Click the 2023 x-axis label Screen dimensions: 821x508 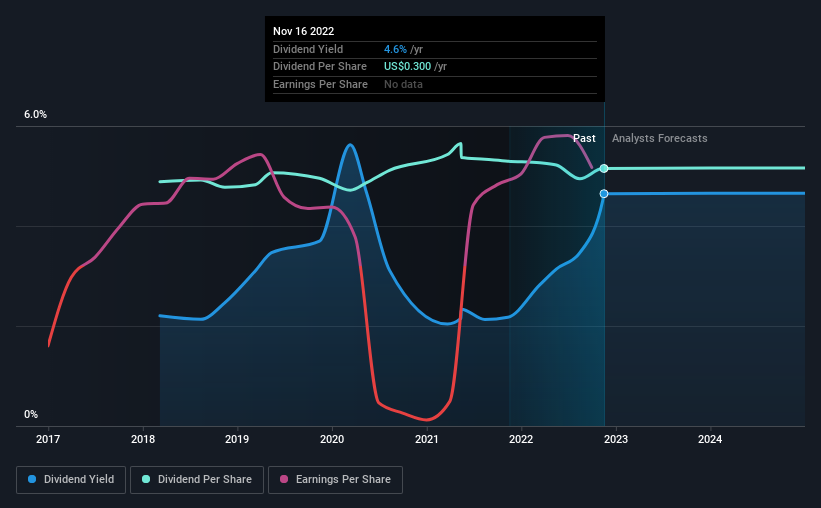pyautogui.click(x=616, y=439)
